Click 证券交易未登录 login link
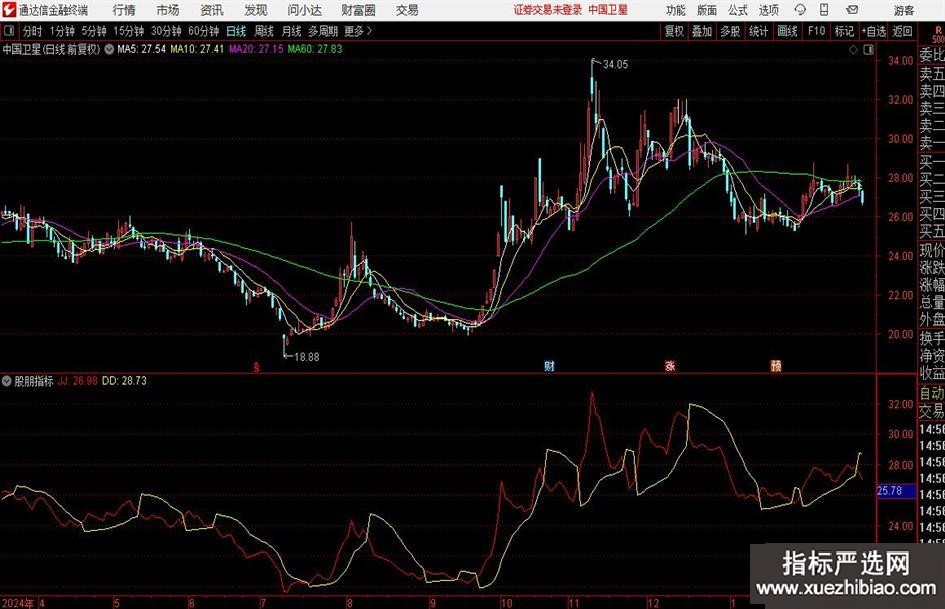The height and width of the screenshot is (609, 945). [x=547, y=10]
